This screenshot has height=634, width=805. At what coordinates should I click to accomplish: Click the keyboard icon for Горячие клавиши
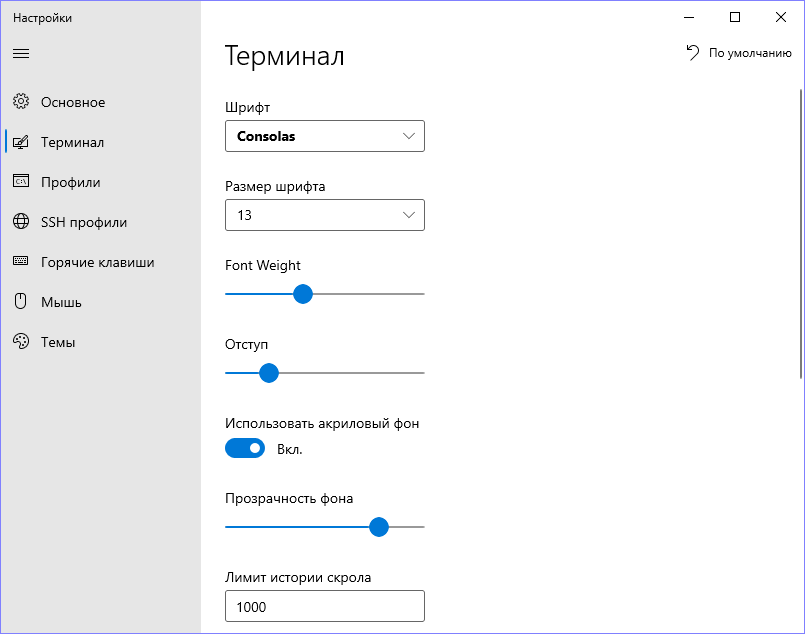click(21, 262)
